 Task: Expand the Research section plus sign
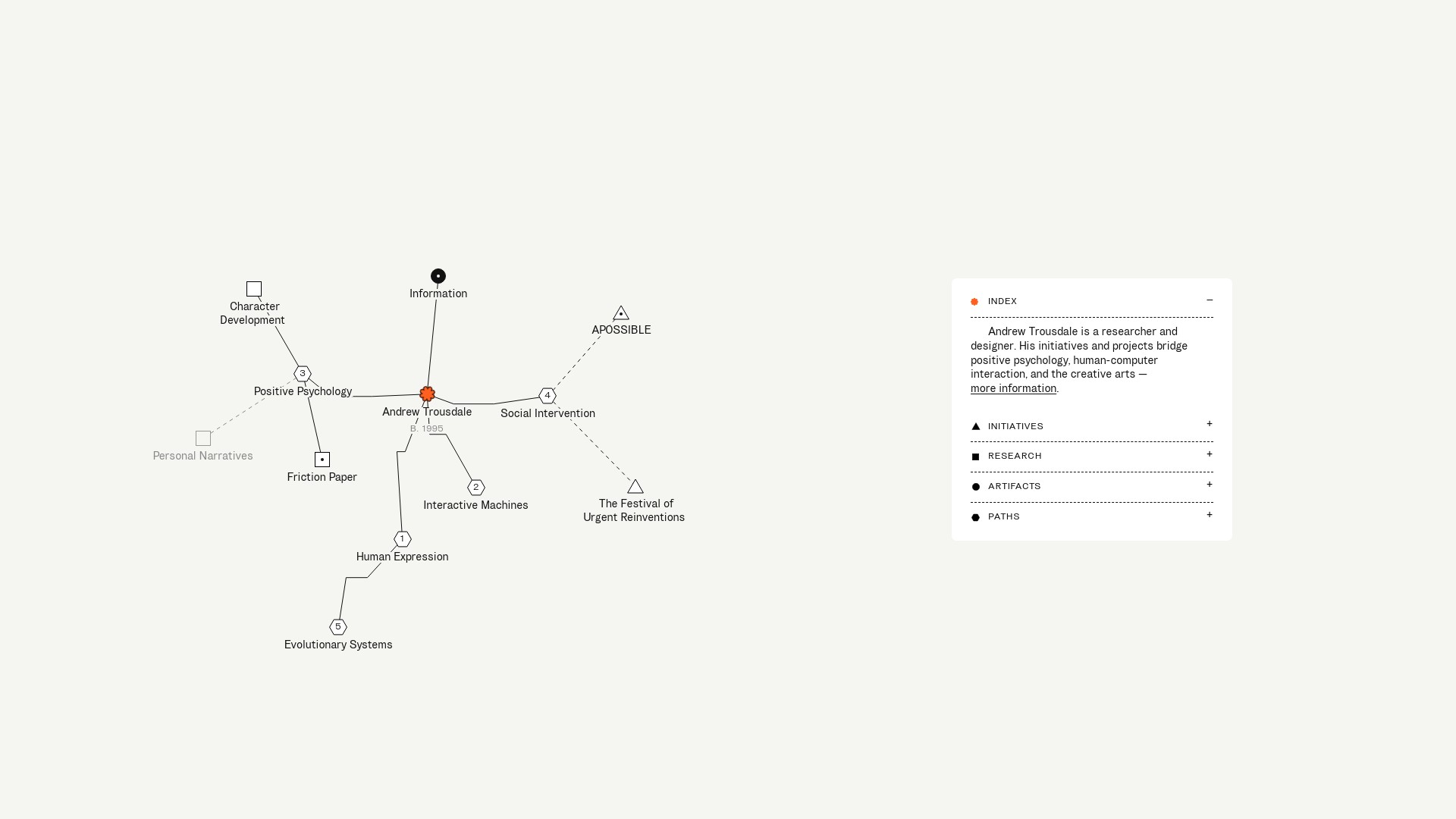pos(1210,454)
